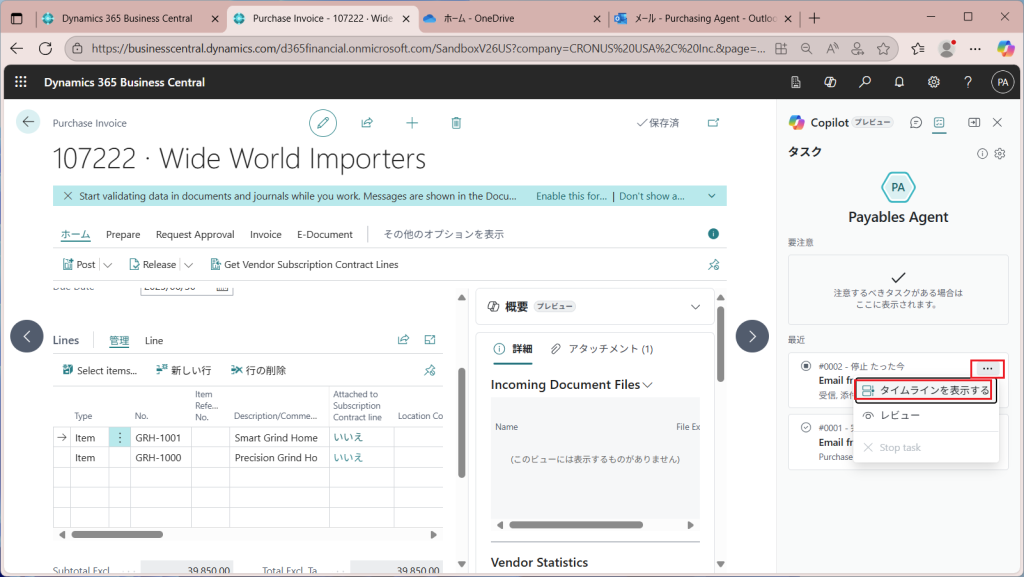Open the Copilot chat bubble icon
The width and height of the screenshot is (1024, 577).
click(x=916, y=122)
